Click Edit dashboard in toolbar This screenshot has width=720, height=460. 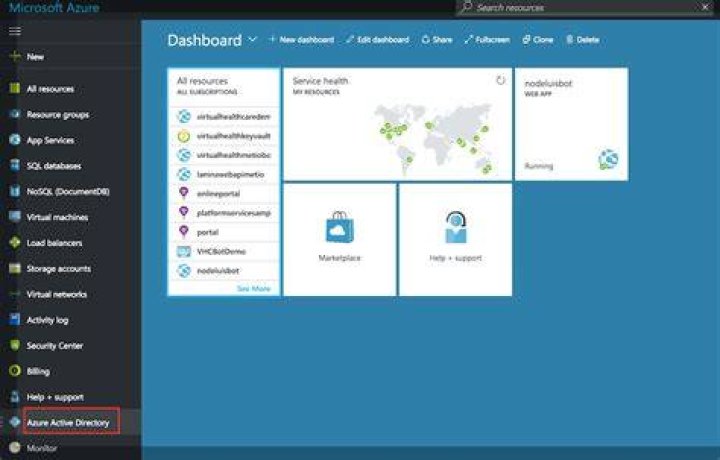click(x=377, y=40)
